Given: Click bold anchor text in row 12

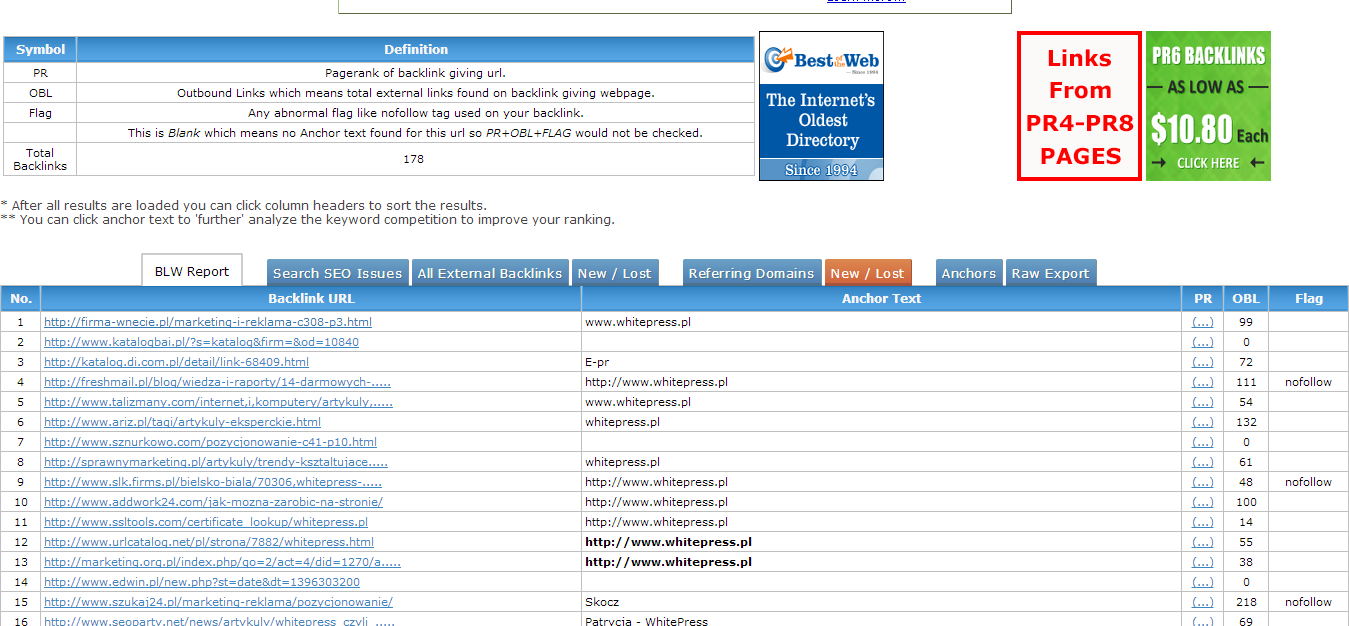Looking at the screenshot, I should point(668,542).
